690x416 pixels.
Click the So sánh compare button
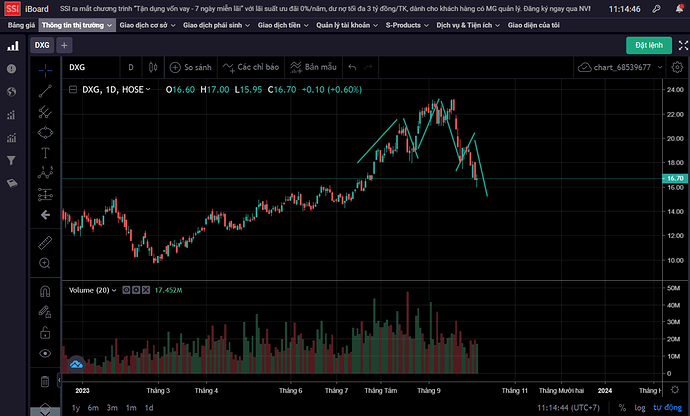tap(191, 67)
